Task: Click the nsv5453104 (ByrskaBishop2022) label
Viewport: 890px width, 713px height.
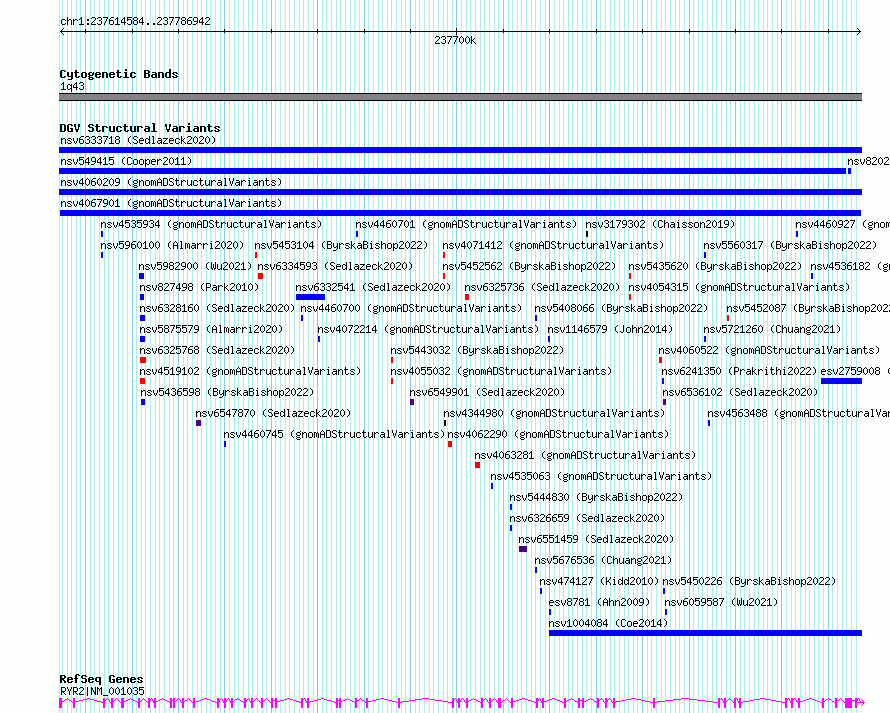Action: click(341, 245)
